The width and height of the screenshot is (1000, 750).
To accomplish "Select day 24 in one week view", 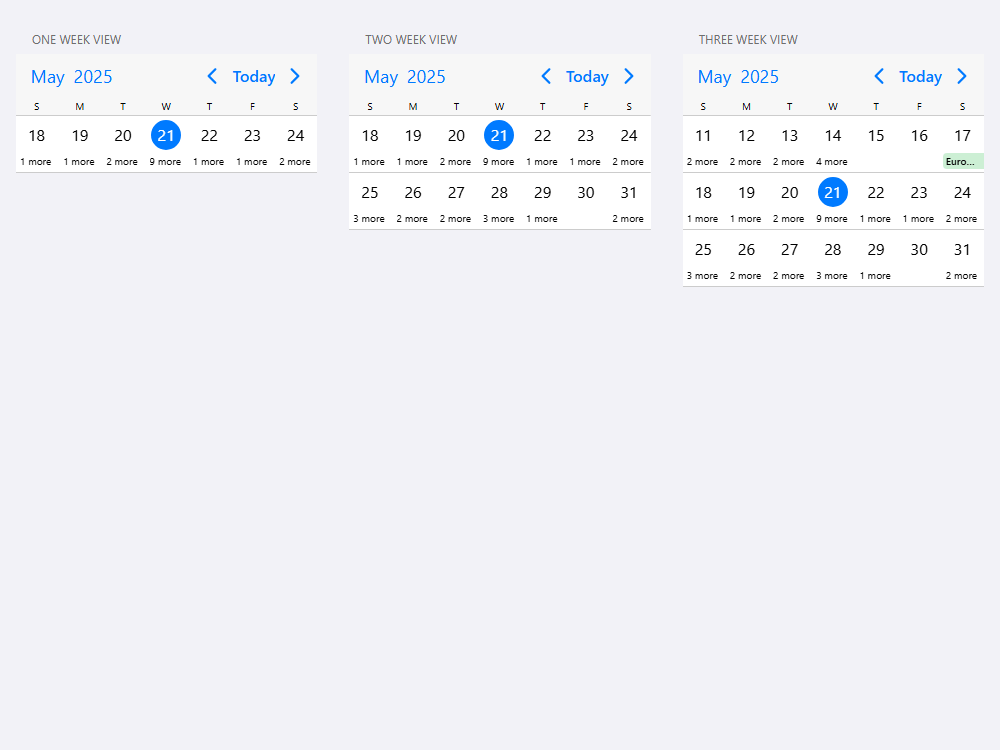I will [295, 135].
